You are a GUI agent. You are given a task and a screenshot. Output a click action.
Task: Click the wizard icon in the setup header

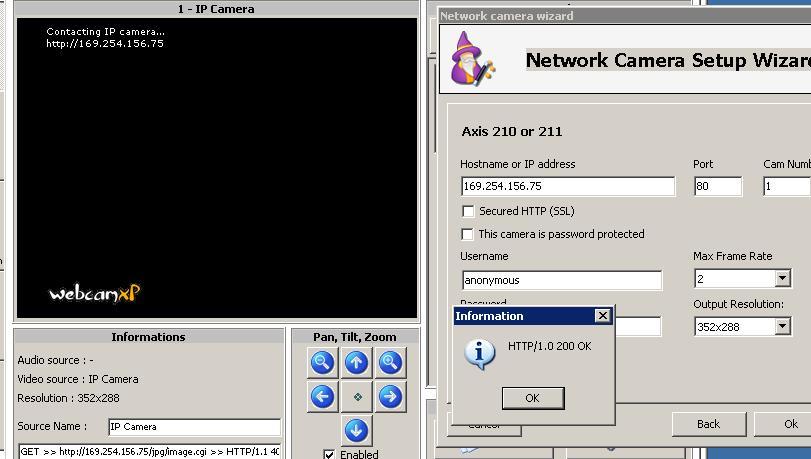pyautogui.click(x=471, y=59)
